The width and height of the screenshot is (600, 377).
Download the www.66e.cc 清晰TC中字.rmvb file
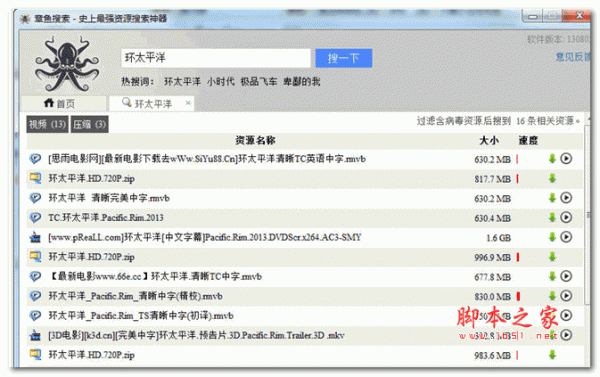coord(552,276)
